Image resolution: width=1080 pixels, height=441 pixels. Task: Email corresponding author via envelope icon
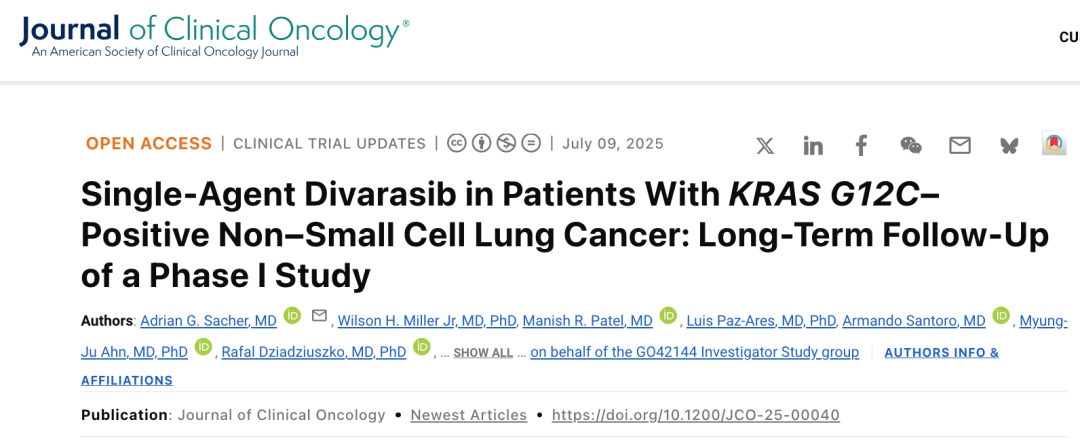[x=320, y=316]
